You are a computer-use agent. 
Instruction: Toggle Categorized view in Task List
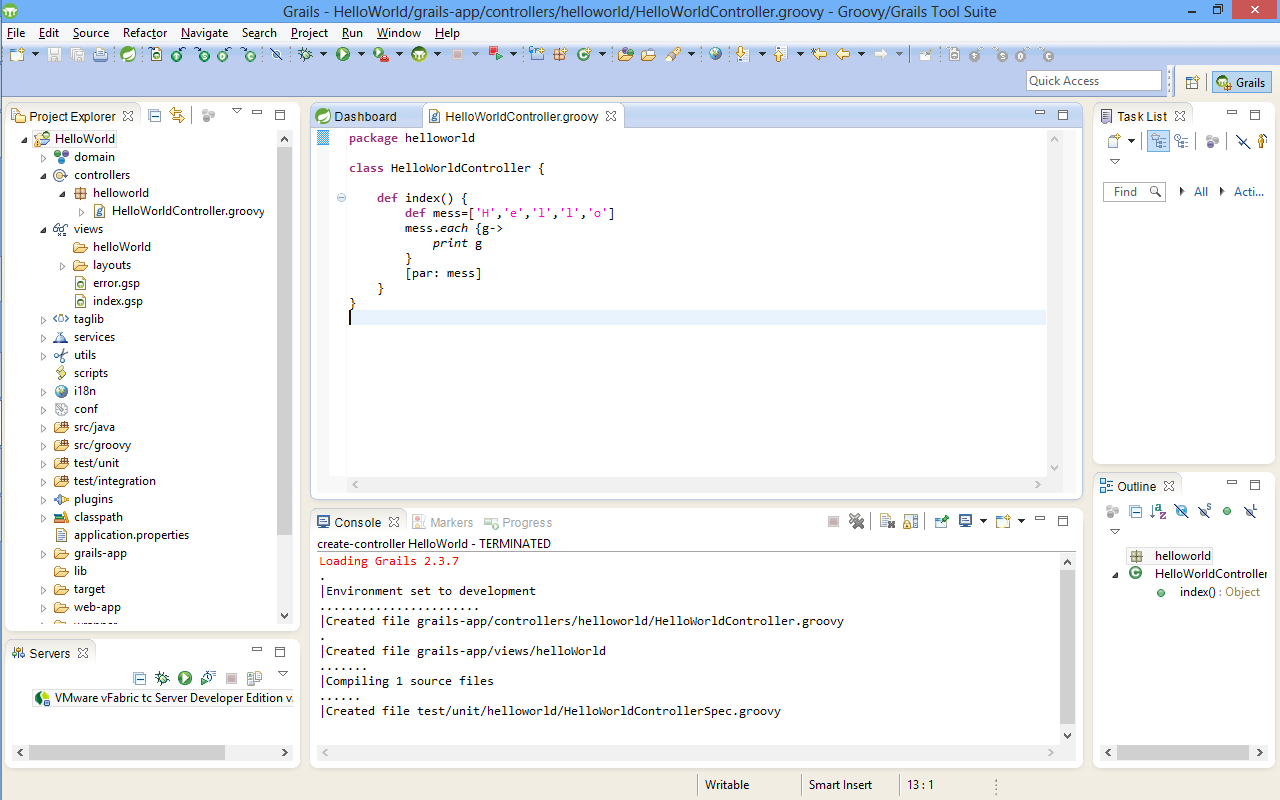click(1158, 141)
